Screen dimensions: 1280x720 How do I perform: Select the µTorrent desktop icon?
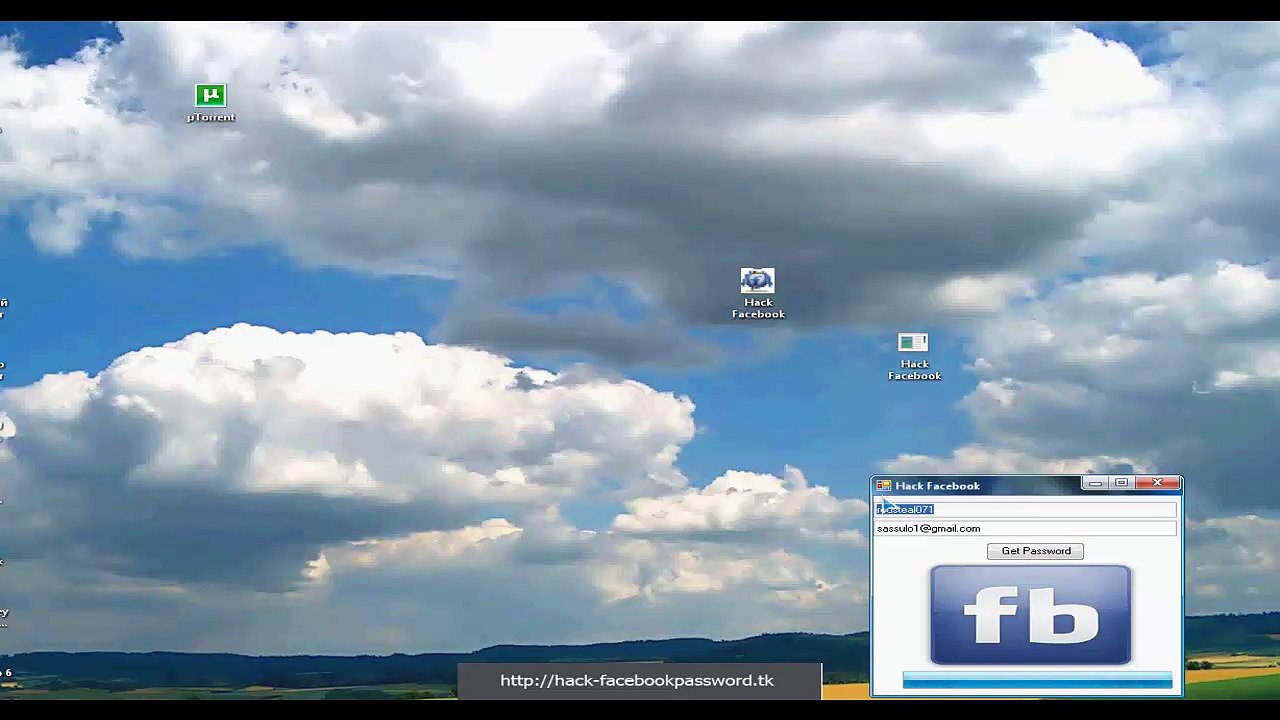(210, 103)
